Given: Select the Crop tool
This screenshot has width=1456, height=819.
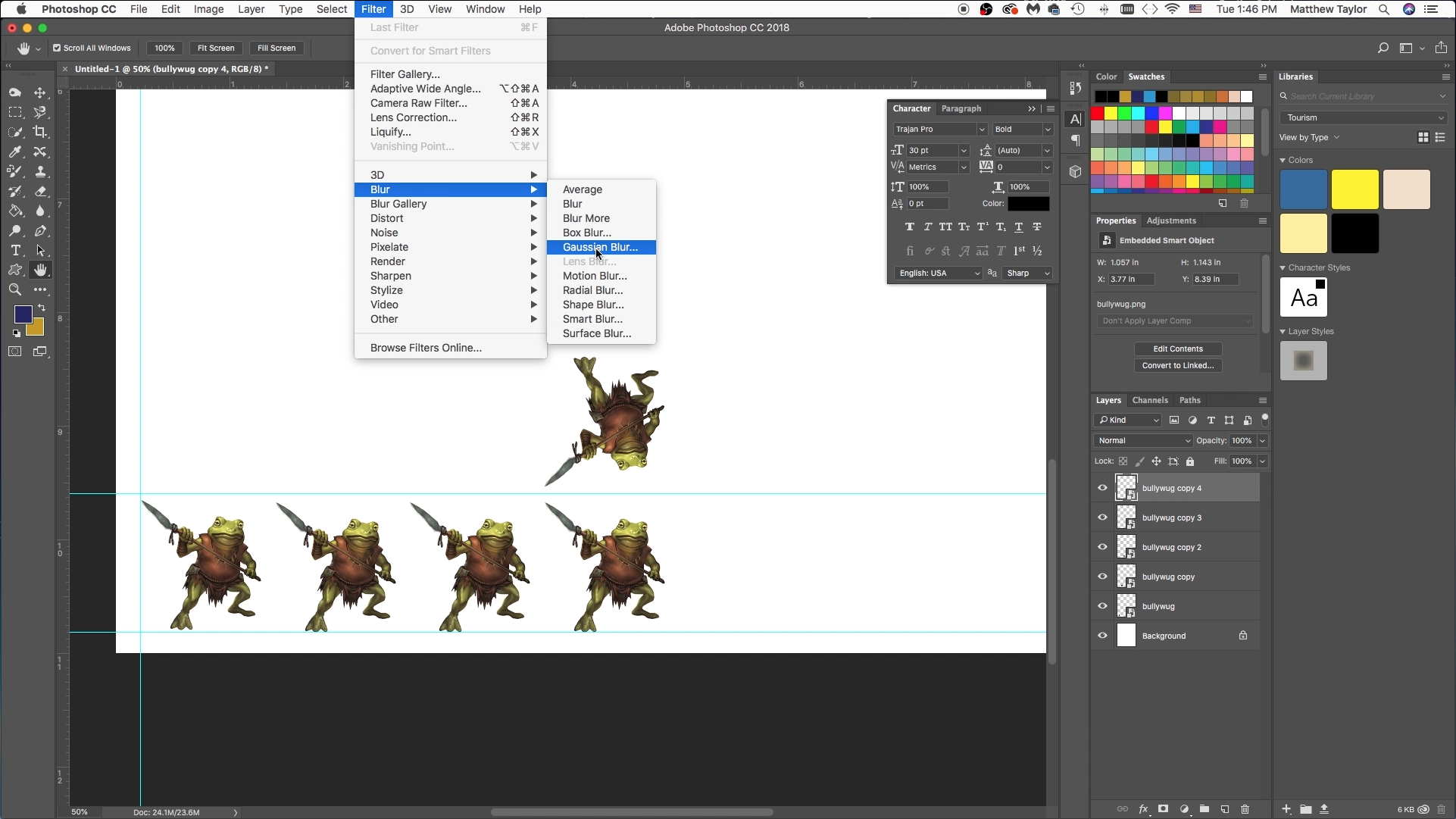Looking at the screenshot, I should pos(40,132).
